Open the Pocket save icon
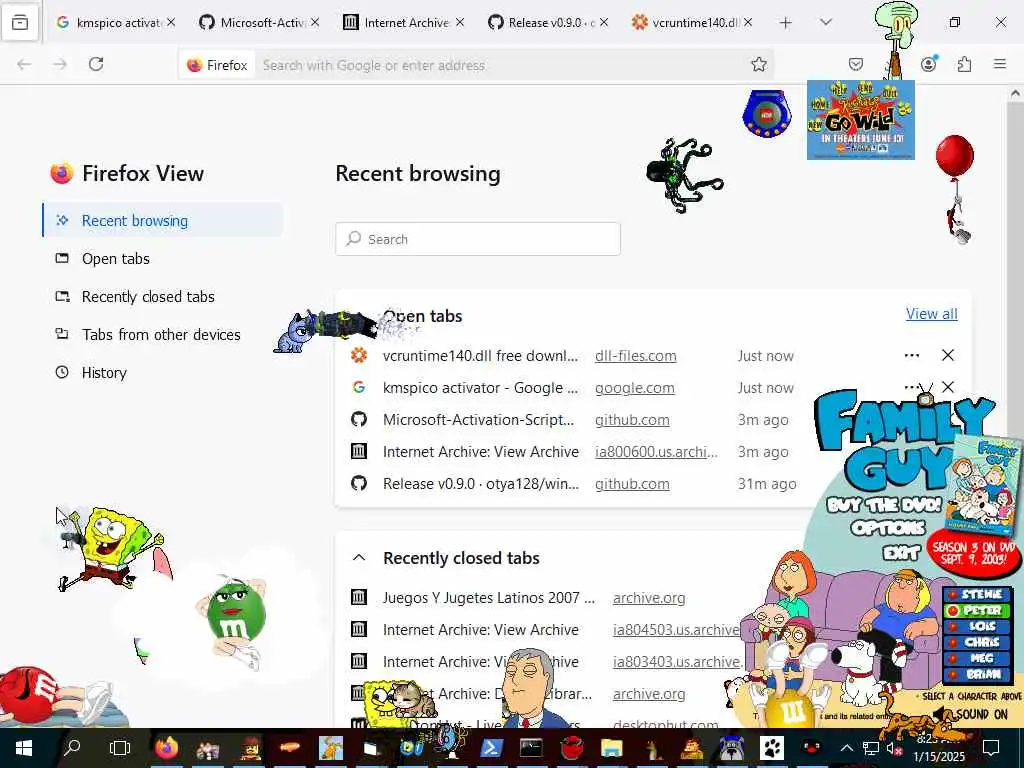The width and height of the screenshot is (1024, 768). (x=856, y=64)
